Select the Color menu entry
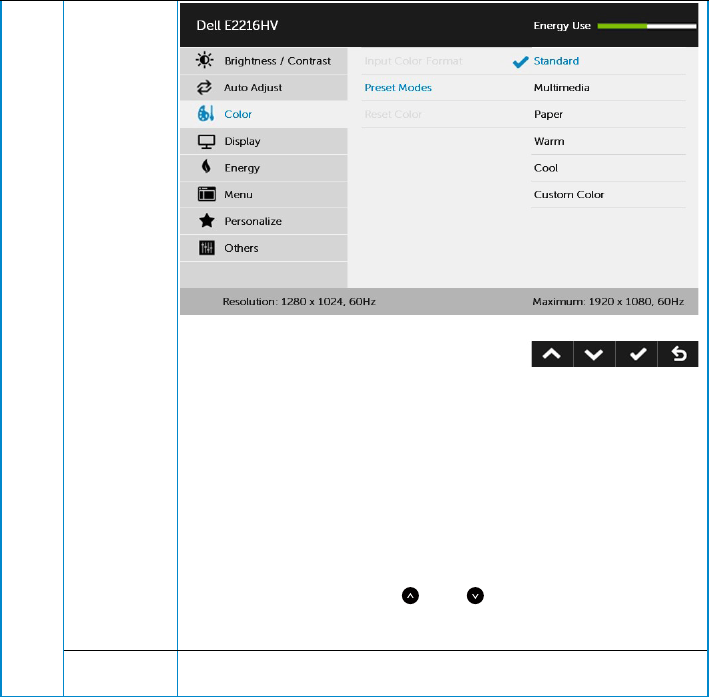 (264, 114)
